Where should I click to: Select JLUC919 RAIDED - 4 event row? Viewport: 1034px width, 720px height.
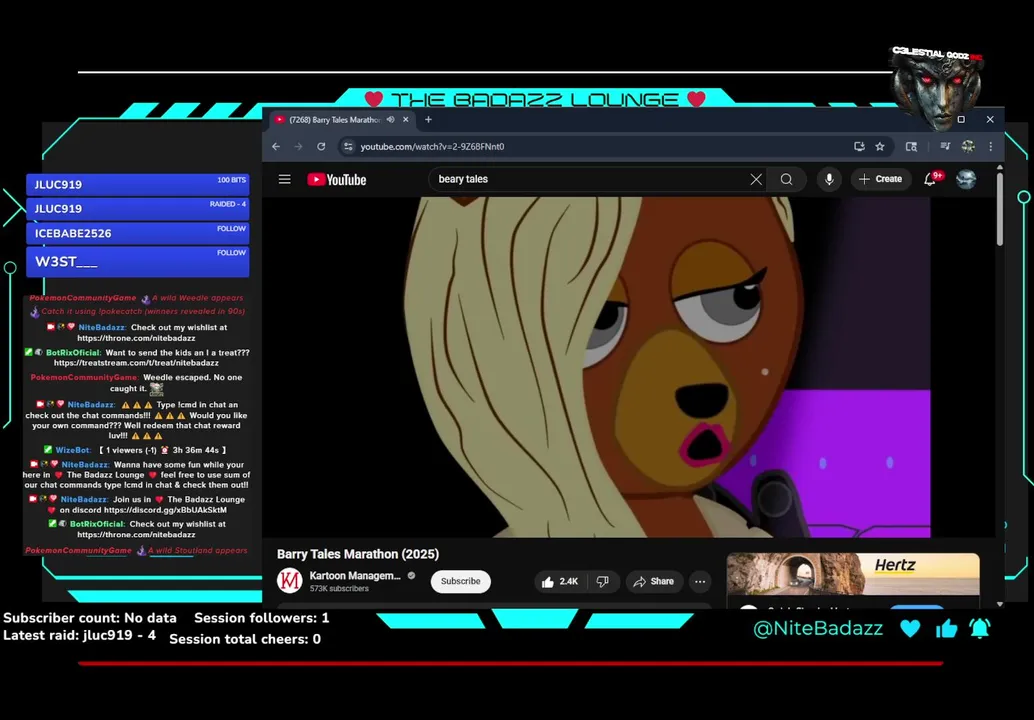[138, 208]
